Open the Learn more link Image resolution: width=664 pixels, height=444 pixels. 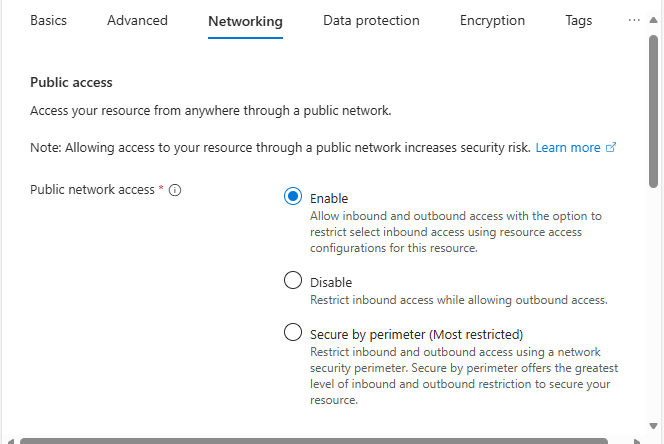point(568,148)
